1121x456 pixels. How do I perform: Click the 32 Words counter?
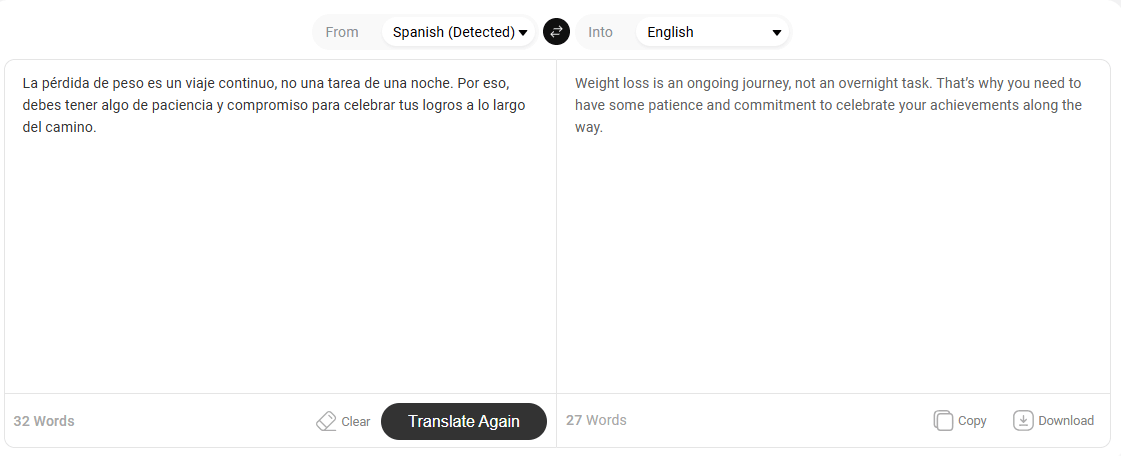pyautogui.click(x=44, y=421)
